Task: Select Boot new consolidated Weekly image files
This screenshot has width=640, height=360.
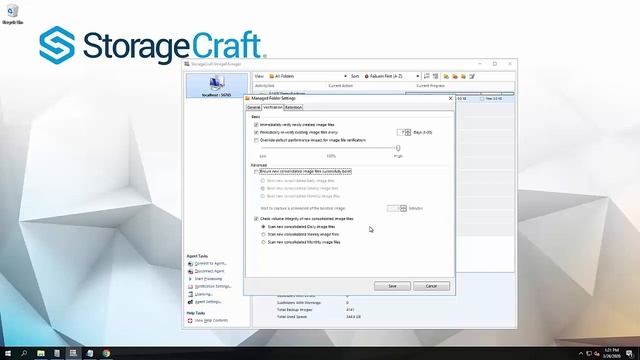Action: pos(263,188)
